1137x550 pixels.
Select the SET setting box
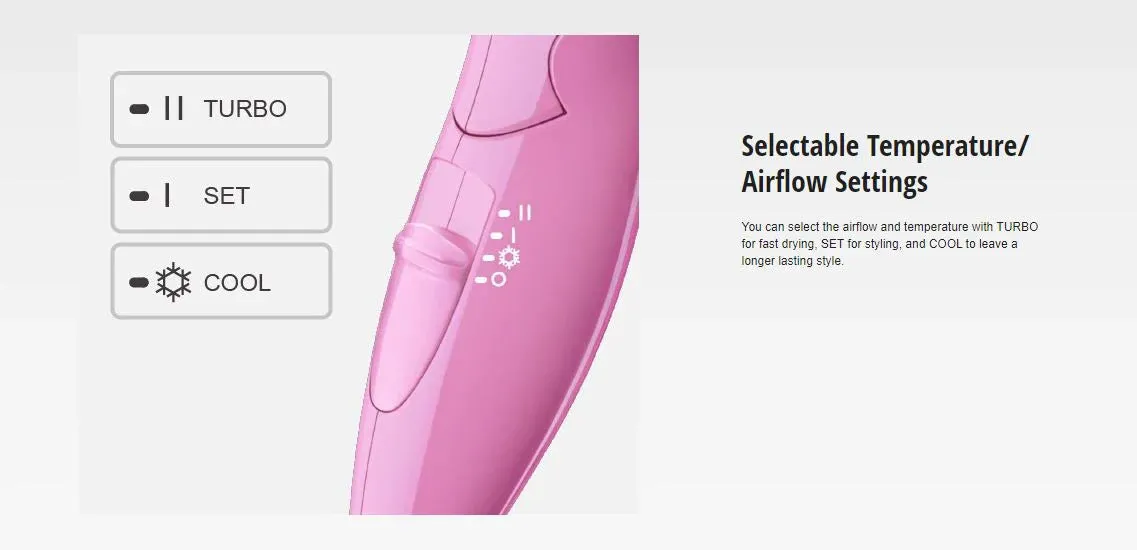(221, 196)
